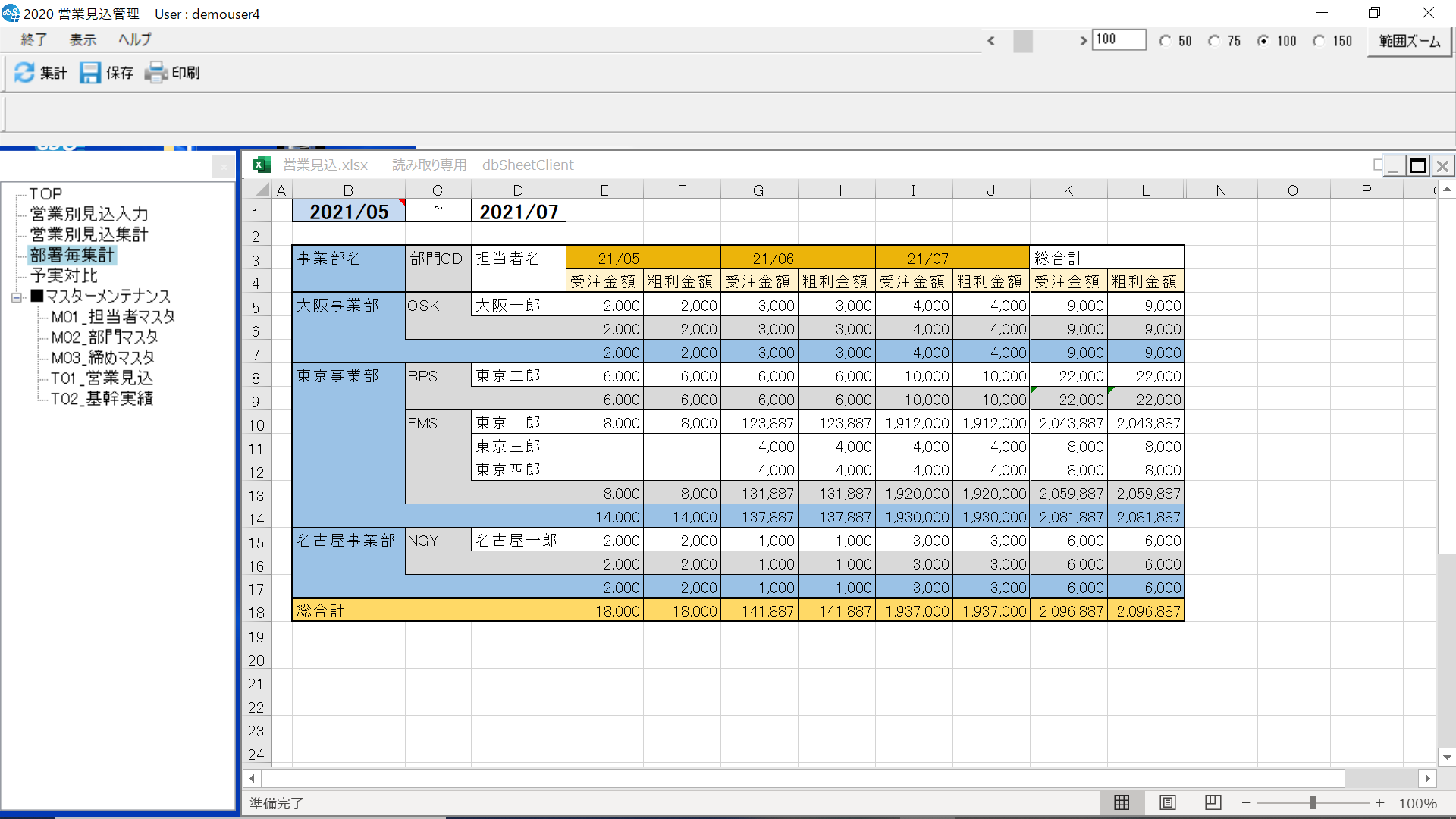Click vertical scrollbar up arrow

[x=1447, y=190]
